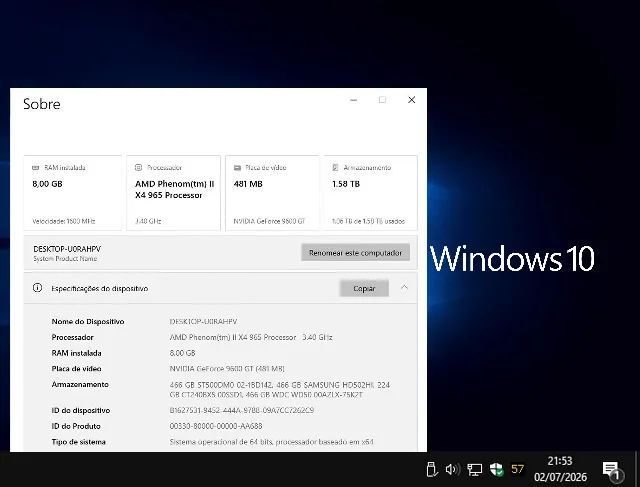The width and height of the screenshot is (640, 487).
Task: Select the 1.58 TB storage value
Action: (x=346, y=184)
